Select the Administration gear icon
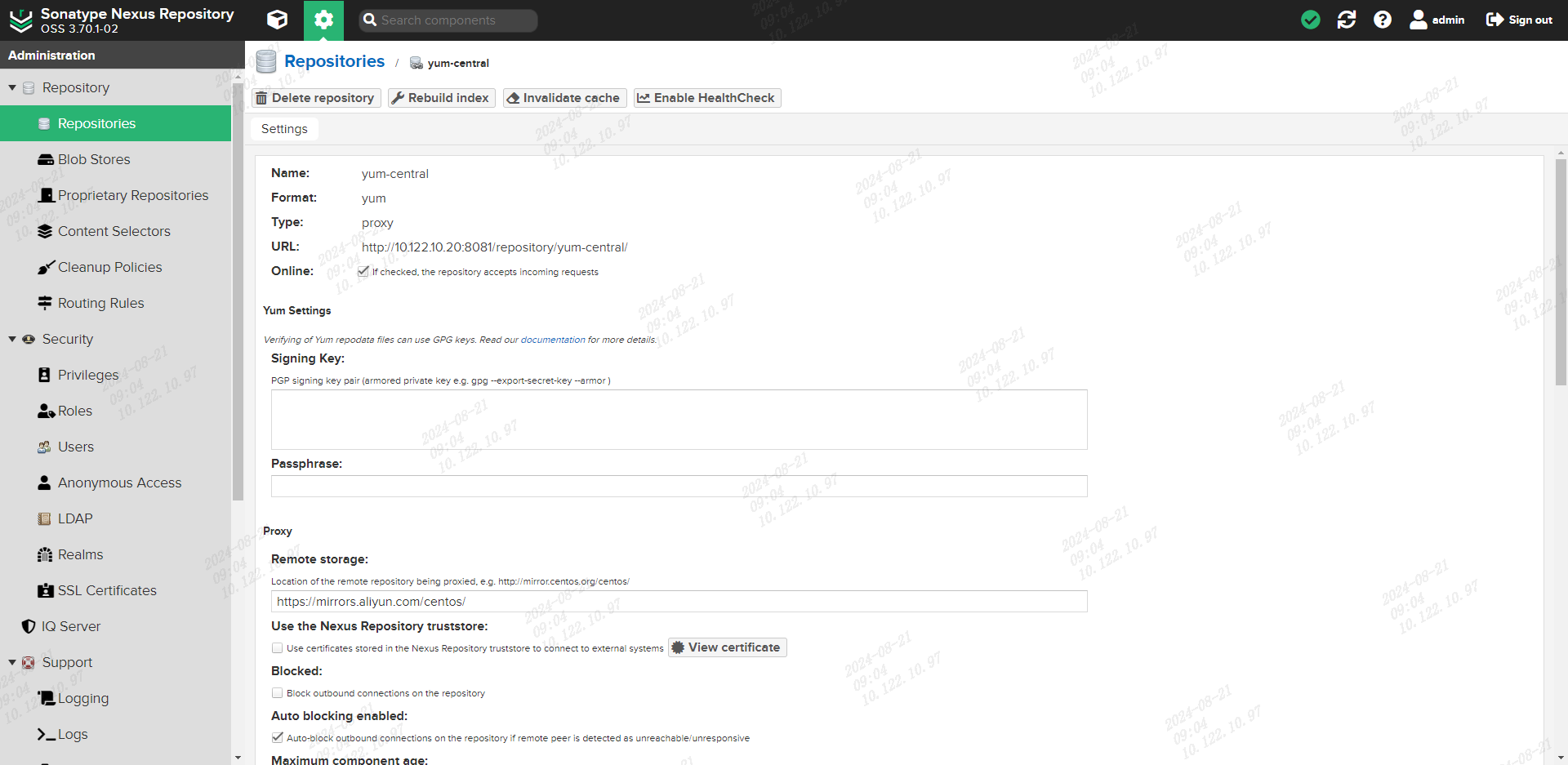The width and height of the screenshot is (1568, 765). (x=323, y=20)
